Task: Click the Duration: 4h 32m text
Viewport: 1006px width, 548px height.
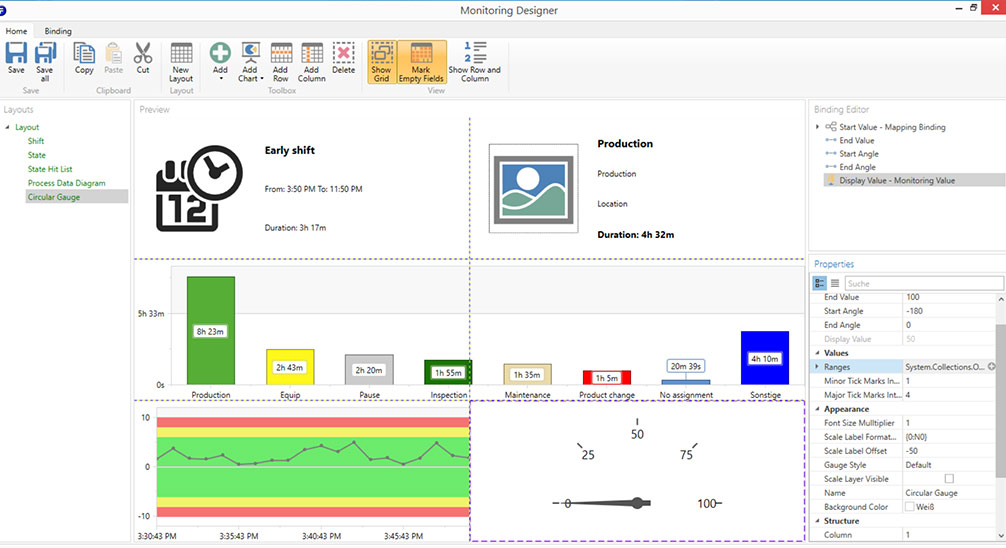Action: coord(636,235)
